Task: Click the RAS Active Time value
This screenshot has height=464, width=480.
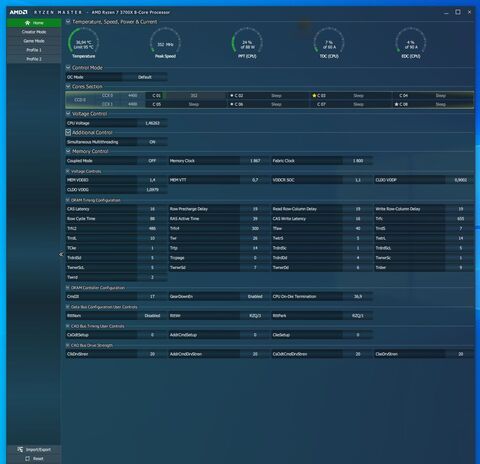Action: click(255, 218)
